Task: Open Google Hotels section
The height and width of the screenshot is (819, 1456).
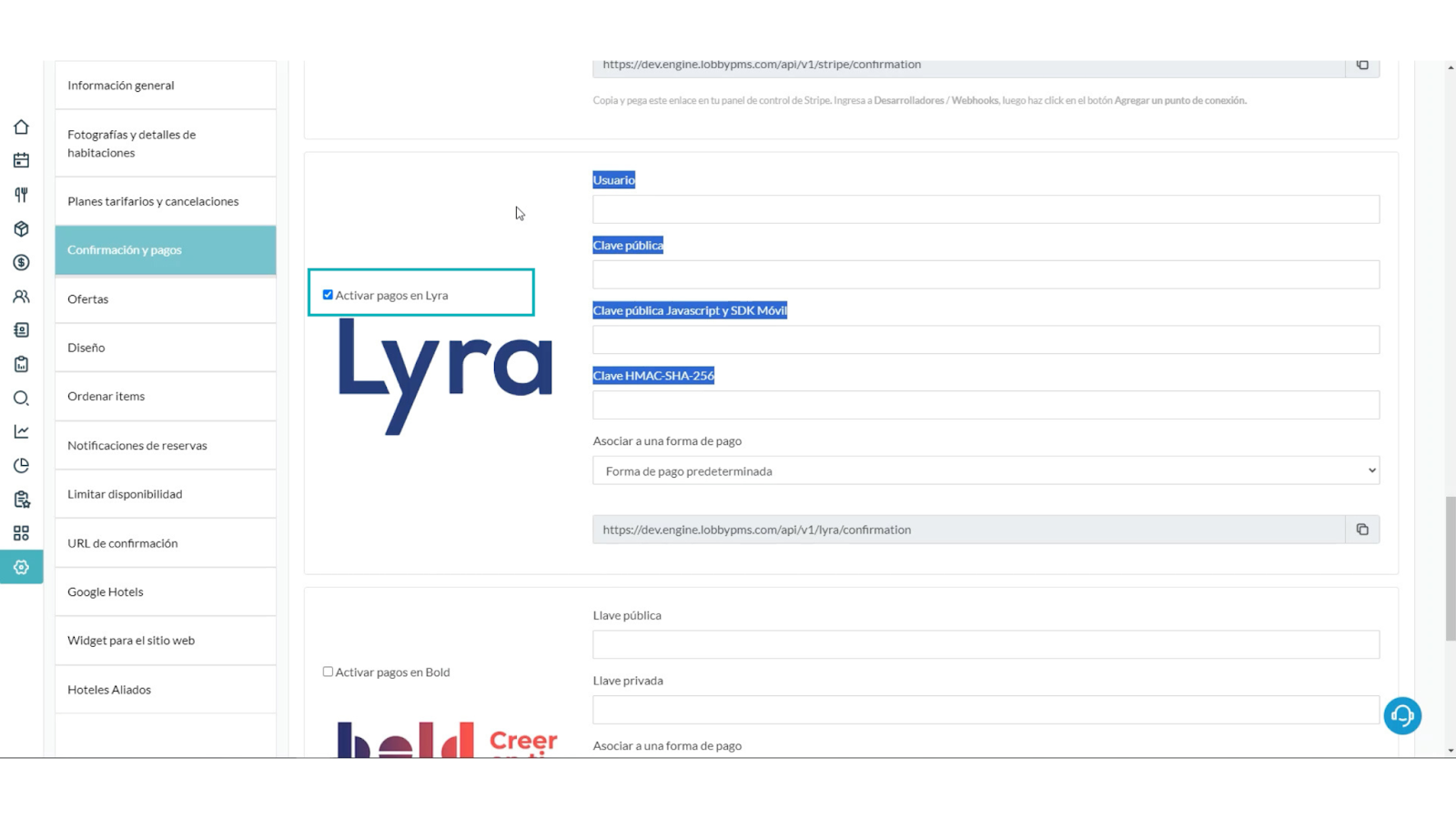Action: click(x=166, y=591)
